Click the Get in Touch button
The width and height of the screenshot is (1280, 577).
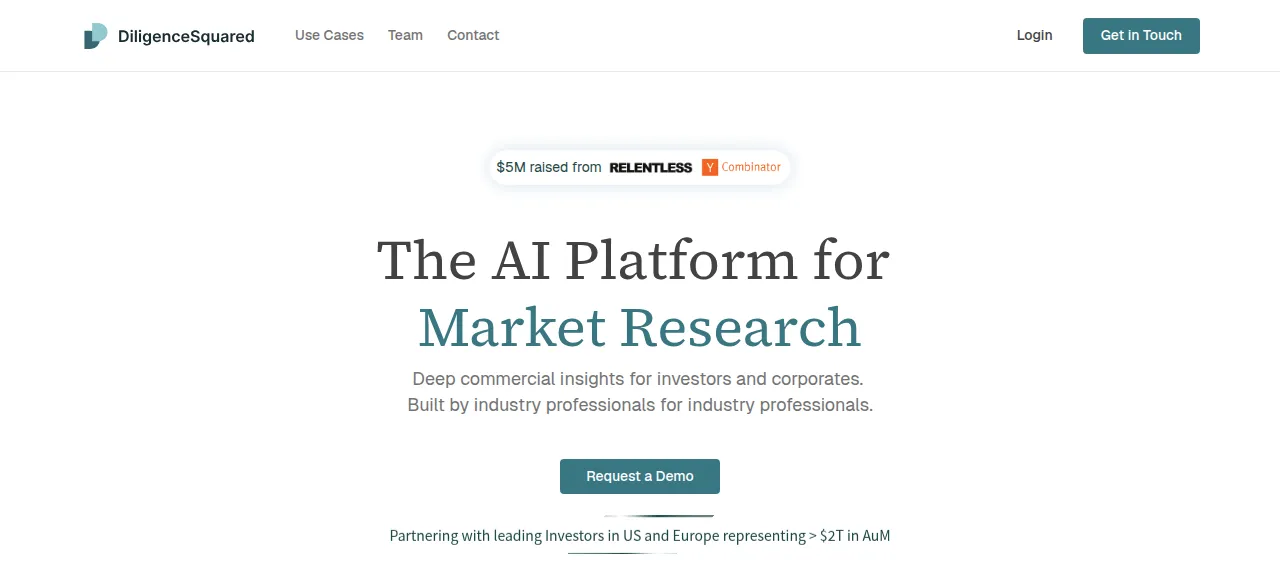[x=1141, y=36]
